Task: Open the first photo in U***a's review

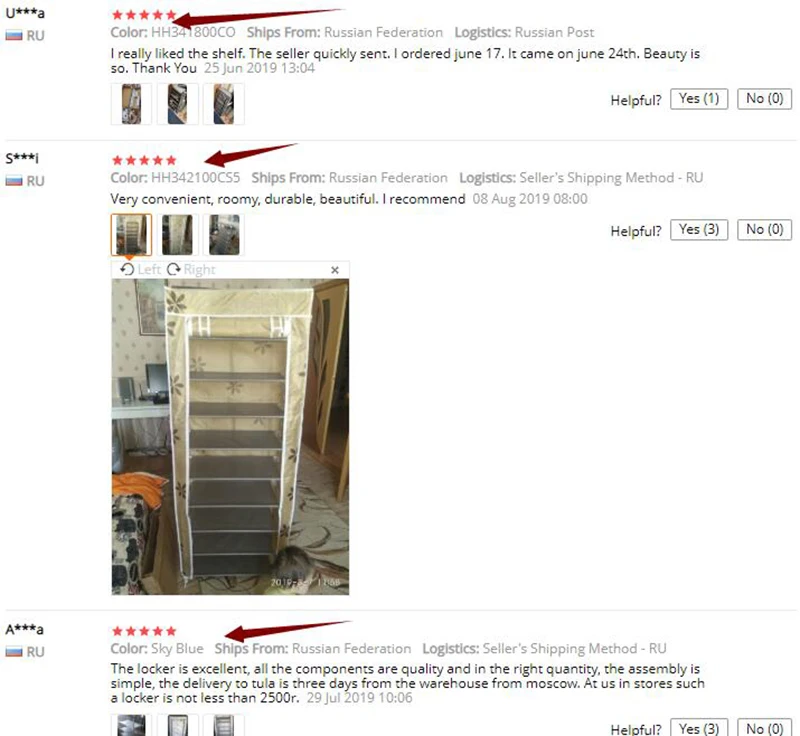Action: click(131, 104)
